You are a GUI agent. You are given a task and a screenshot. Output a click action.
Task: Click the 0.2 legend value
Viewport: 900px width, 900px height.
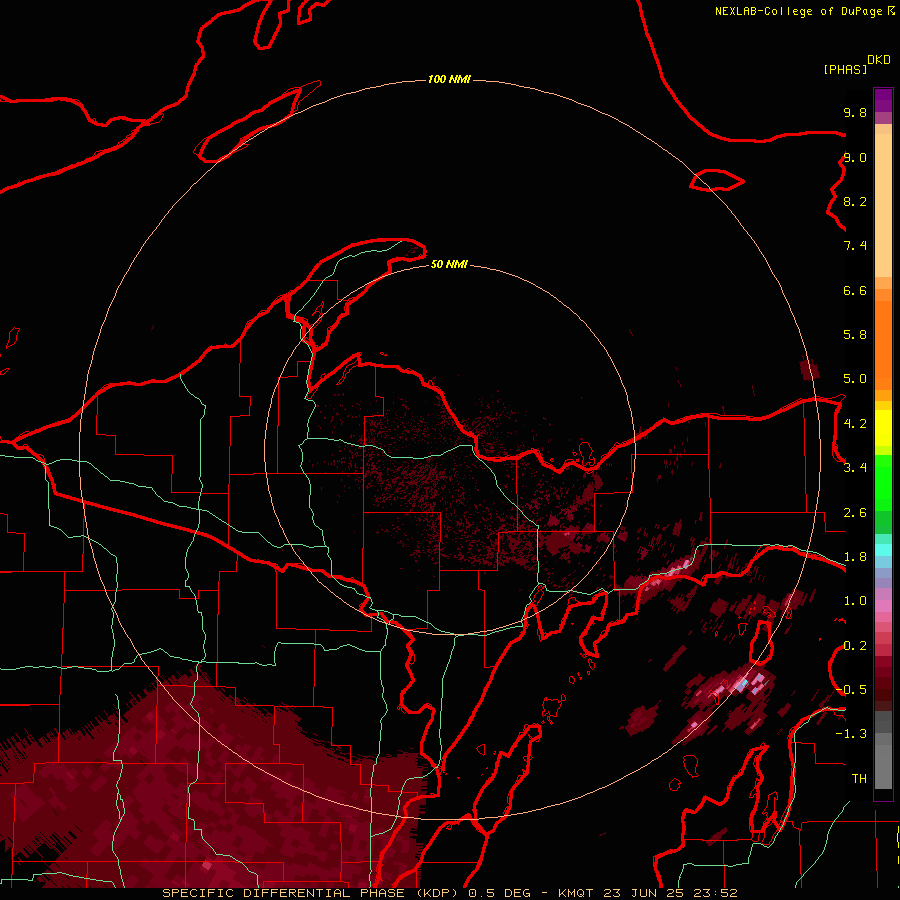point(855,646)
